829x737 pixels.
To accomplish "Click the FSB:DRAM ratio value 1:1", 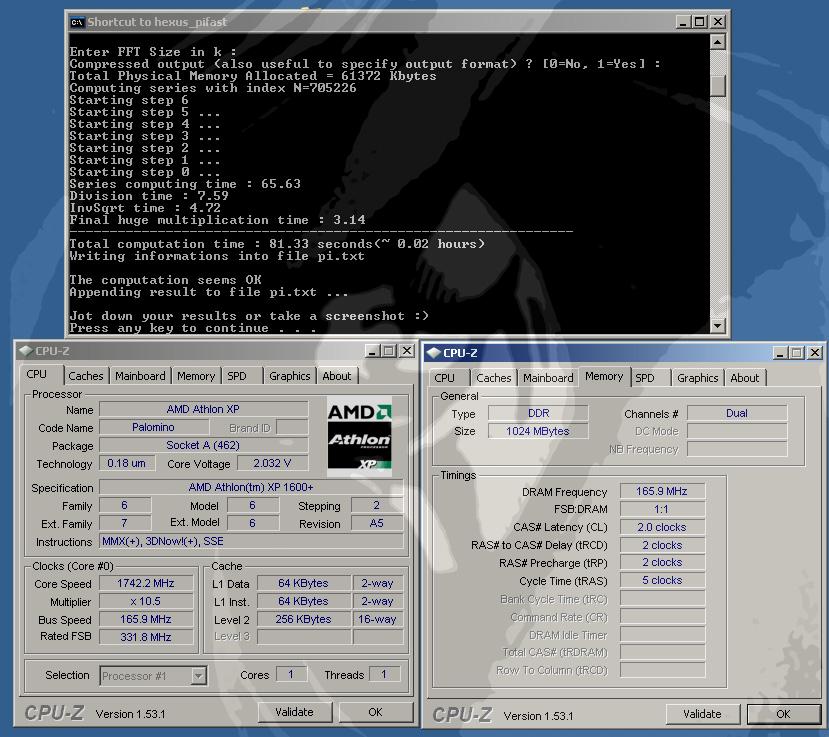I will [662, 509].
